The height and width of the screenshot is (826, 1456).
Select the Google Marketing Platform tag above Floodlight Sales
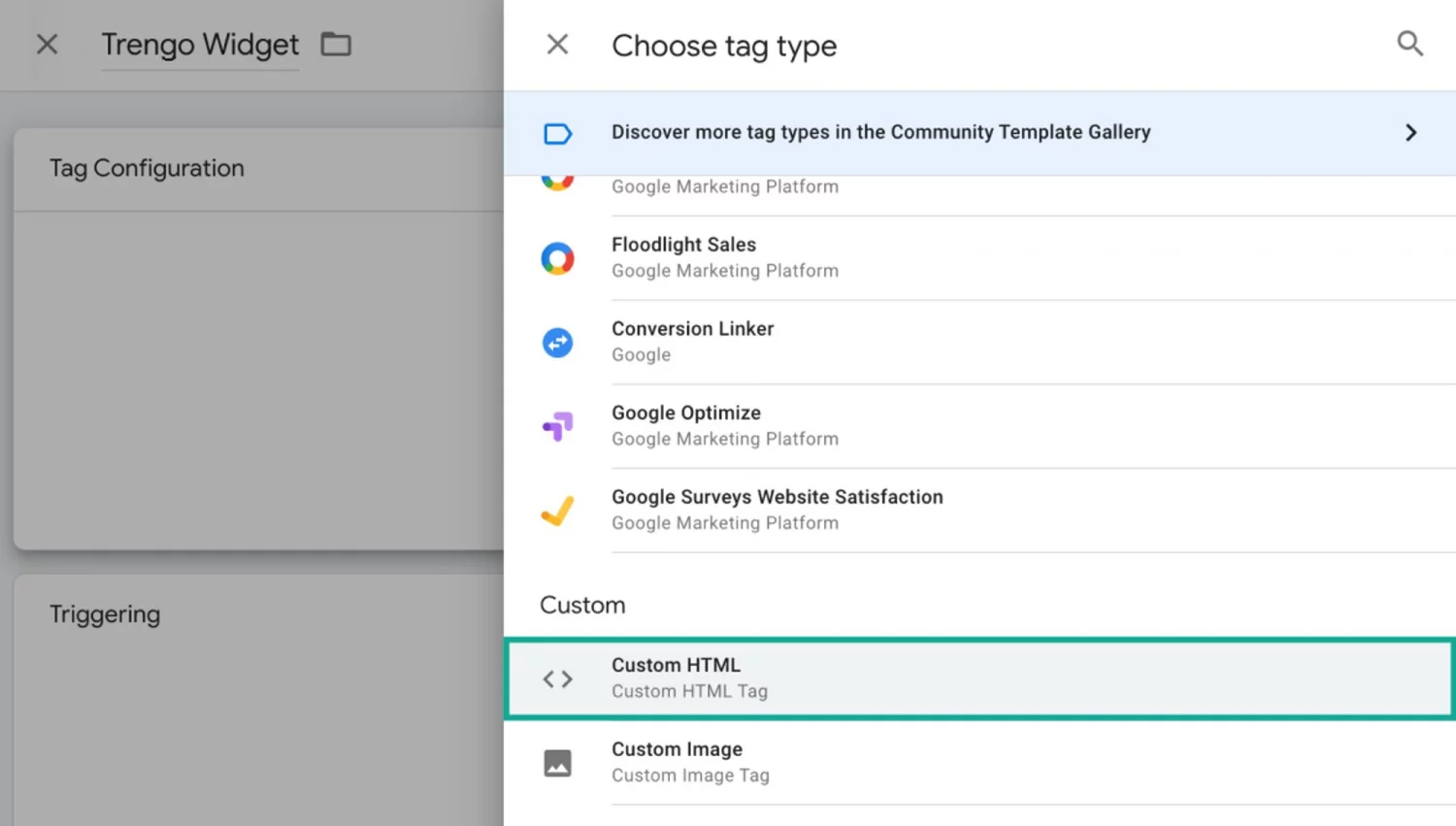724,185
